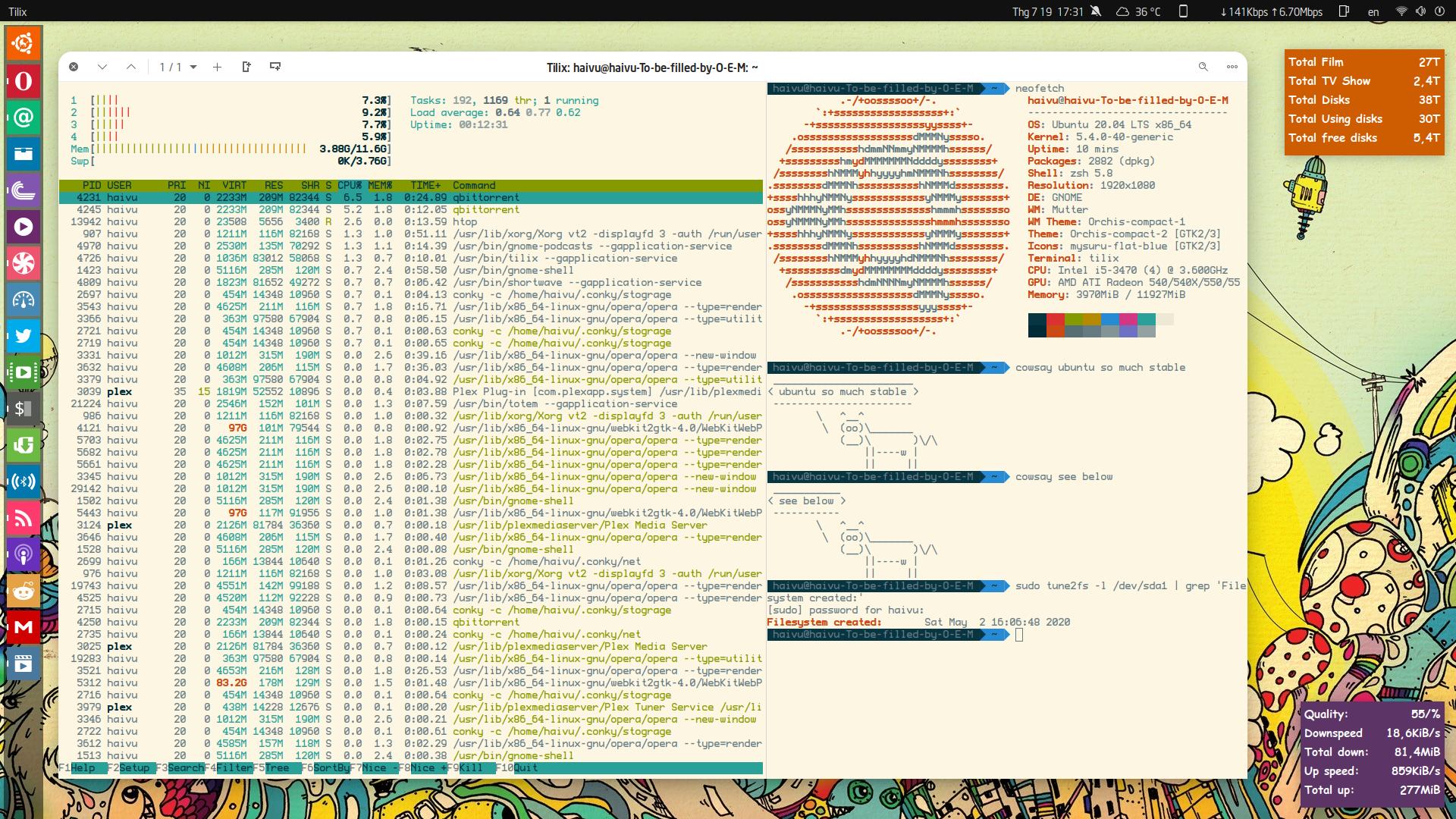The width and height of the screenshot is (1456, 819).
Task: Sort htop by the MEM% column header
Action: click(380, 185)
